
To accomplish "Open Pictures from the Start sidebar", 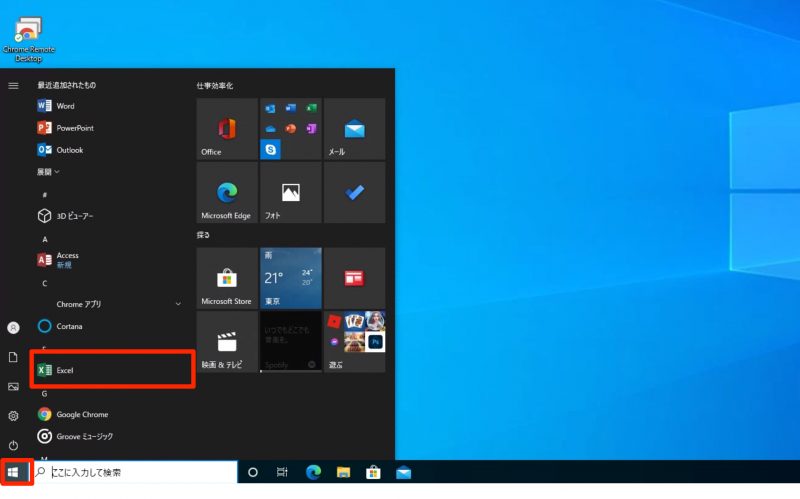I will [x=13, y=387].
